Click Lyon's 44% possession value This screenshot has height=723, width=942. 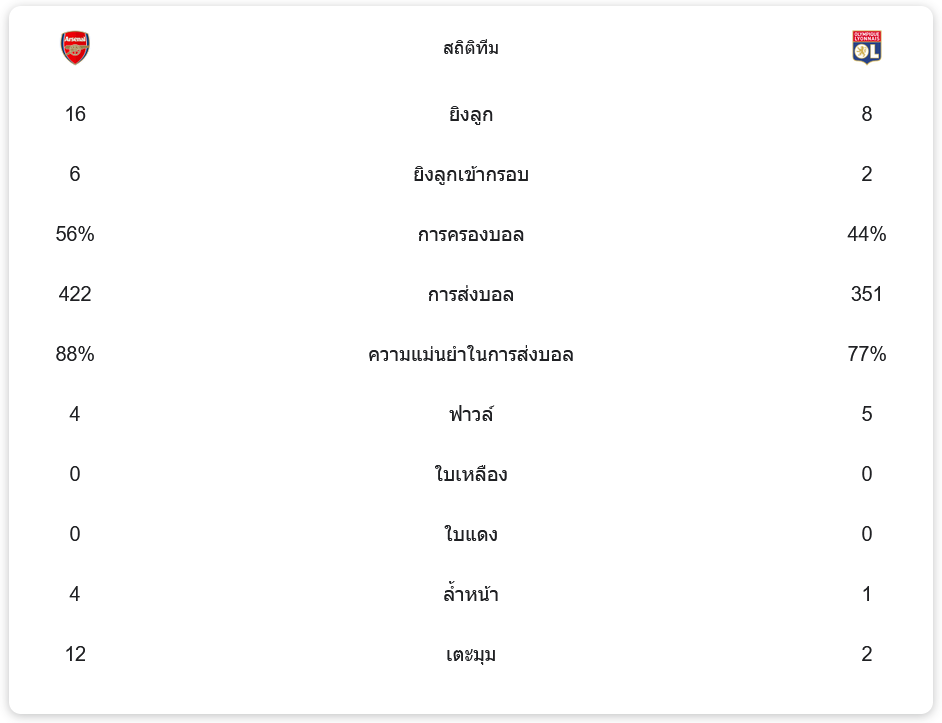866,234
